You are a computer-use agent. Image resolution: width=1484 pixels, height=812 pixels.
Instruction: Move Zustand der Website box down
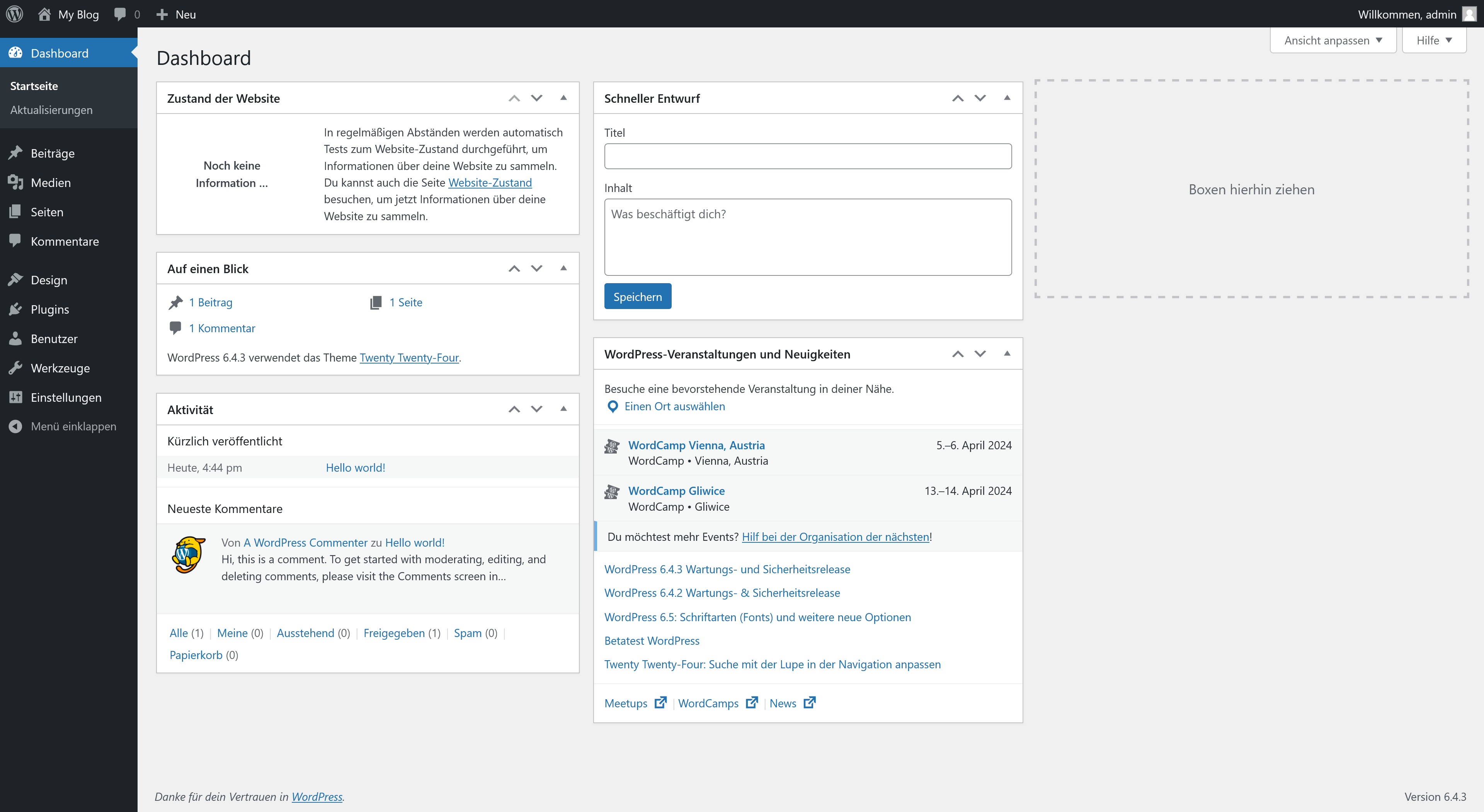pos(536,98)
